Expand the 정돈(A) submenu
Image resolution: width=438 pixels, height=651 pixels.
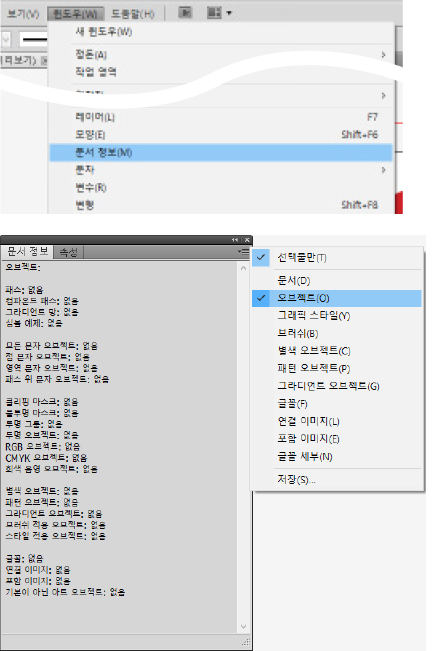(220, 54)
